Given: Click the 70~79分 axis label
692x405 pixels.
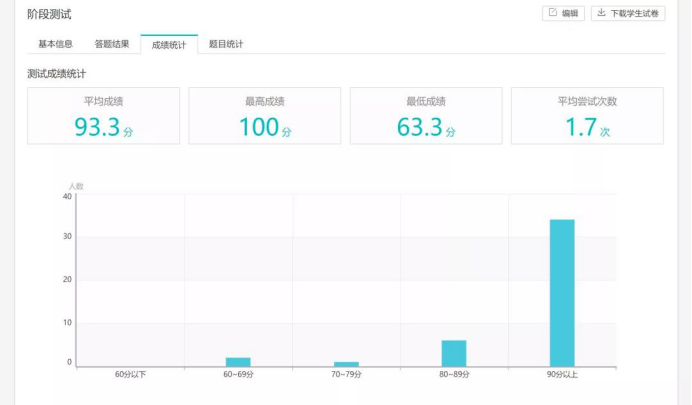Looking at the screenshot, I should [x=346, y=374].
